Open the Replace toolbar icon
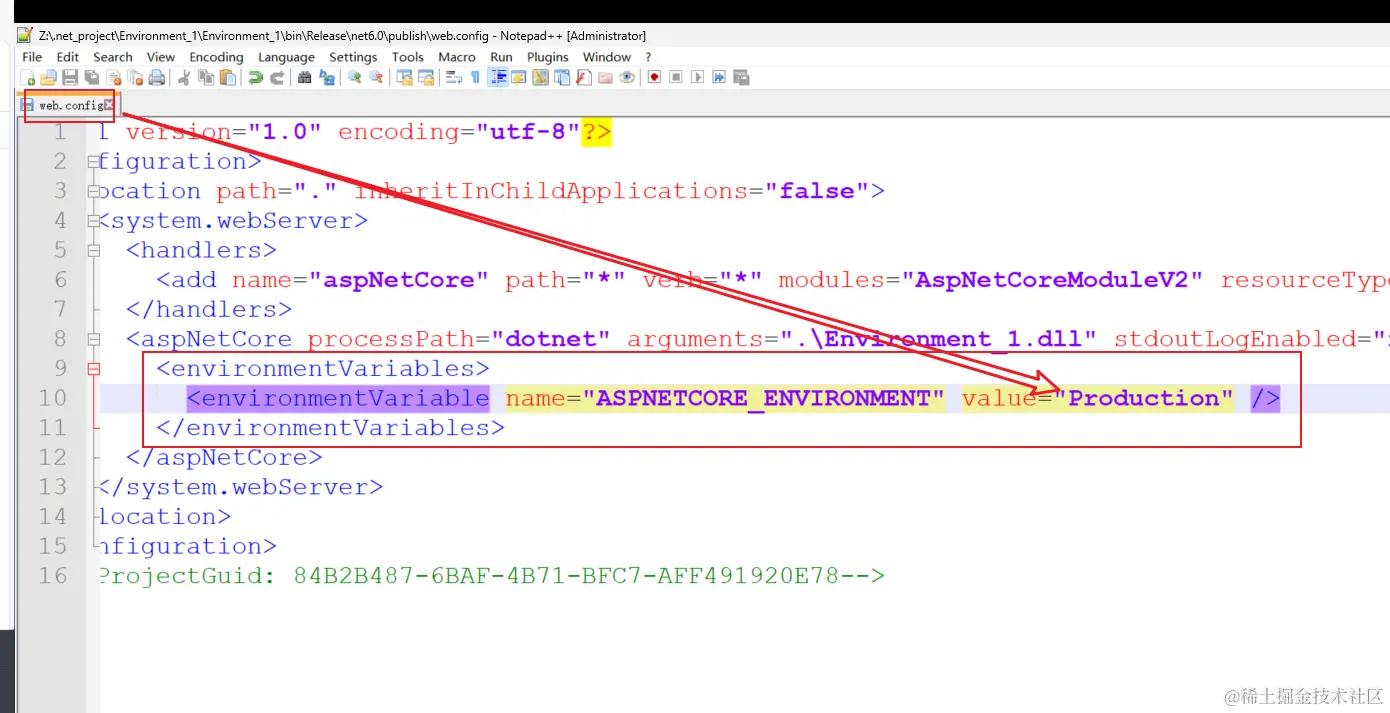The height and width of the screenshot is (713, 1390). pyautogui.click(x=327, y=77)
